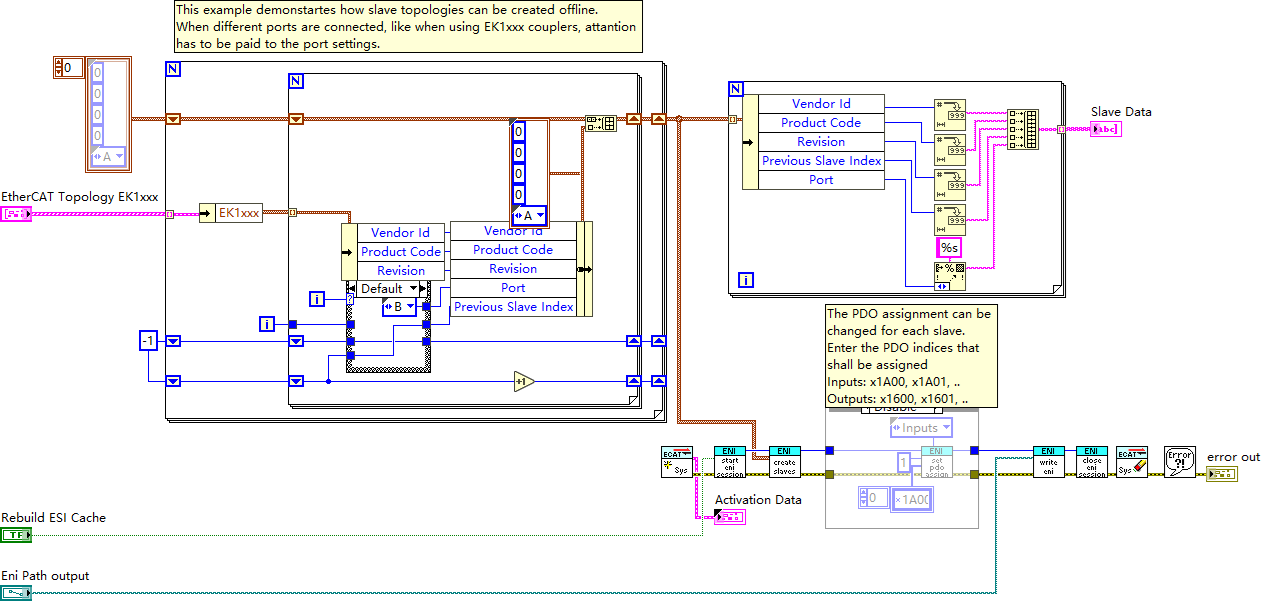
Task: Click iteration terminal i in the Slave Data loop
Action: [x=745, y=281]
